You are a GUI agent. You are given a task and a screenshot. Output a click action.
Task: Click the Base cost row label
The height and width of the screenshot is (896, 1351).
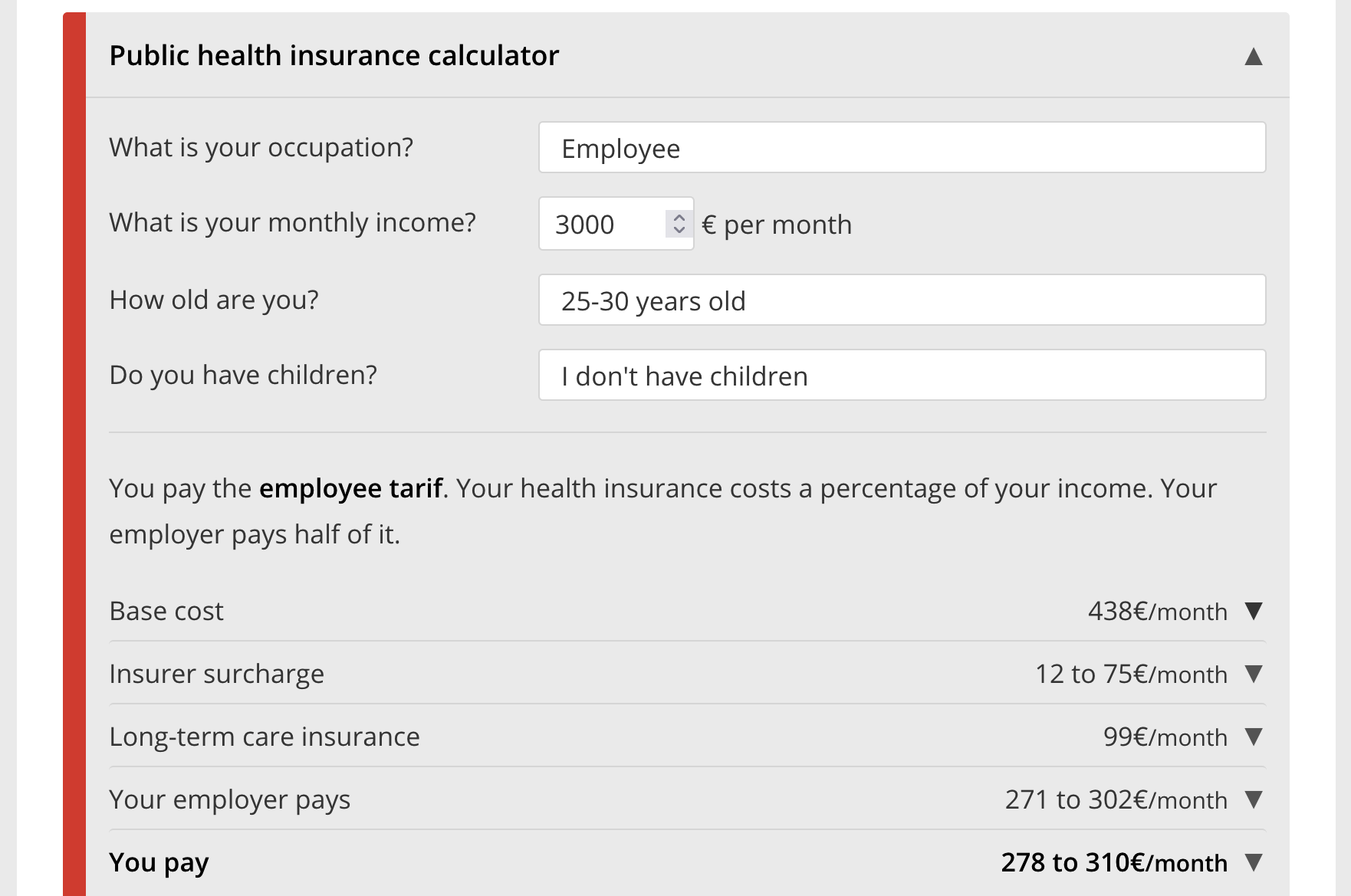click(166, 611)
